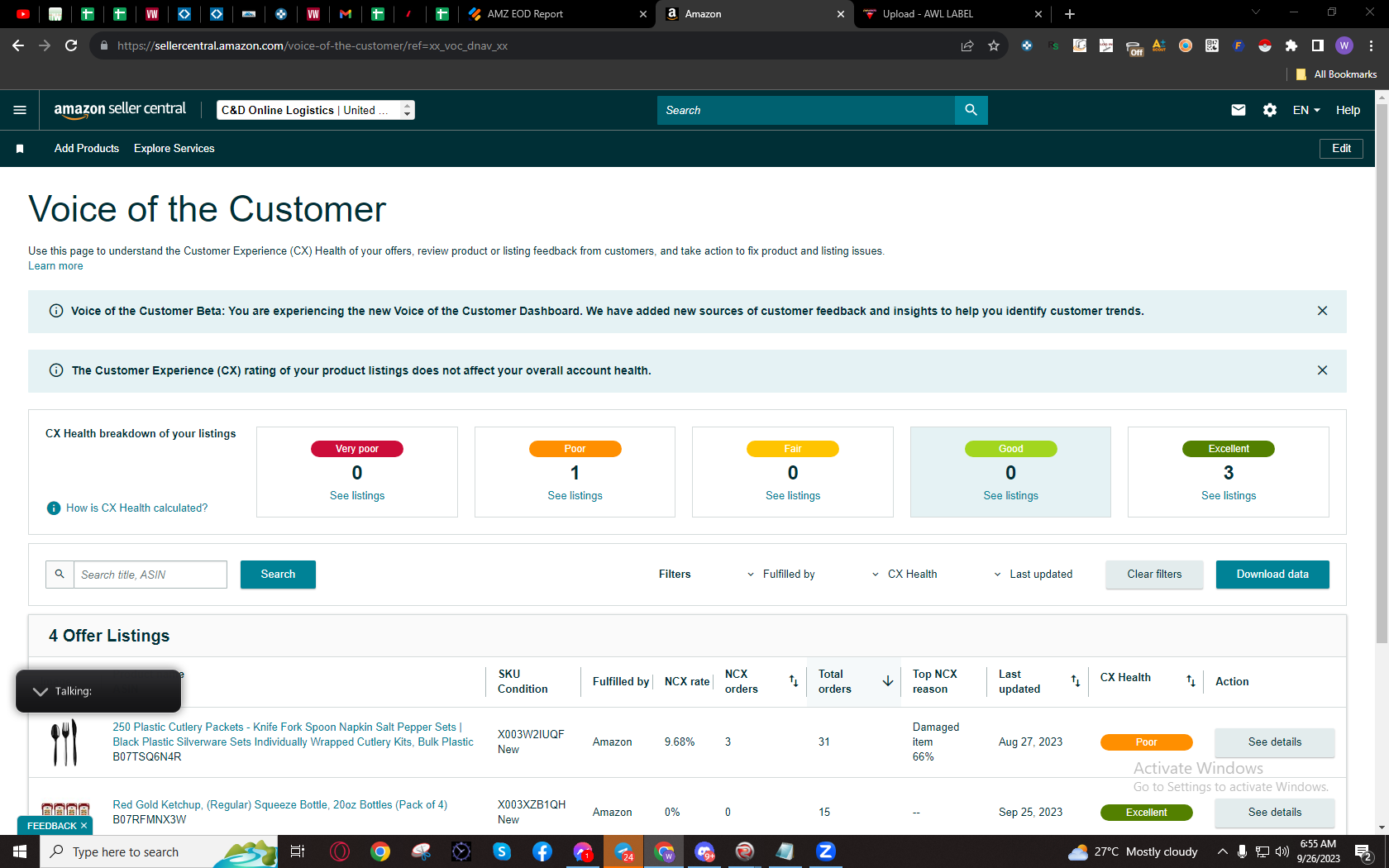The image size is (1389, 868).
Task: Click the cutlery product thumbnail
Action: click(64, 742)
